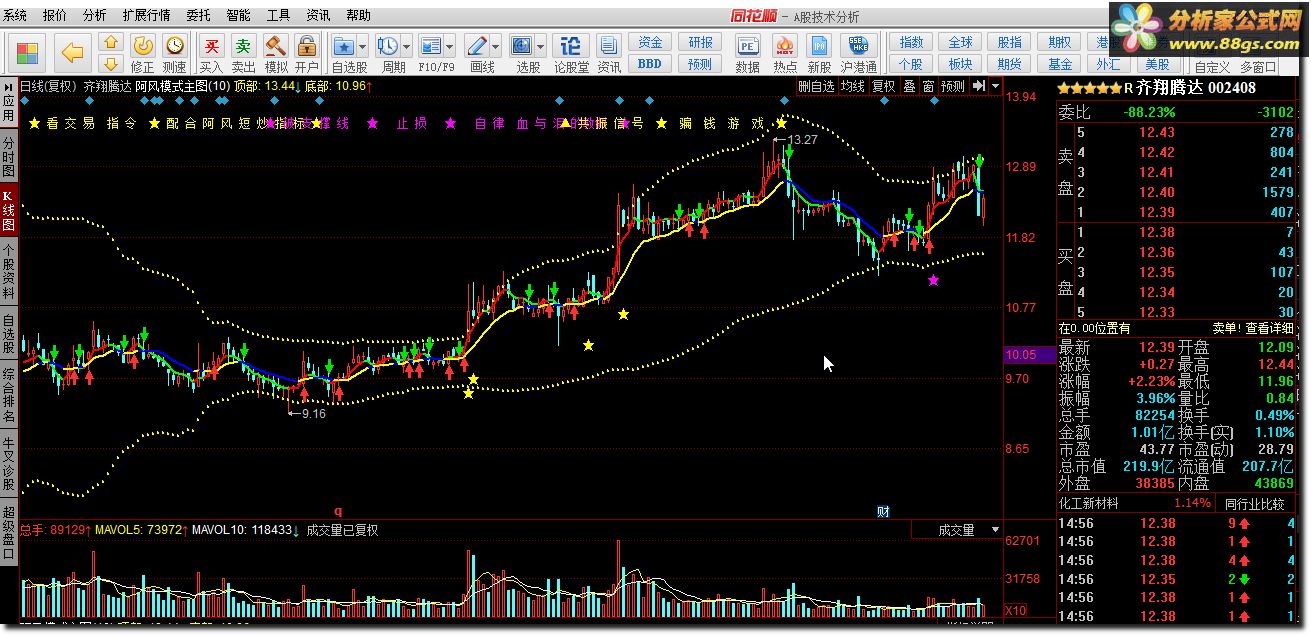This screenshot has width=1311, height=635.
Task: Open the 测速 speed test clock icon
Action: tap(175, 53)
